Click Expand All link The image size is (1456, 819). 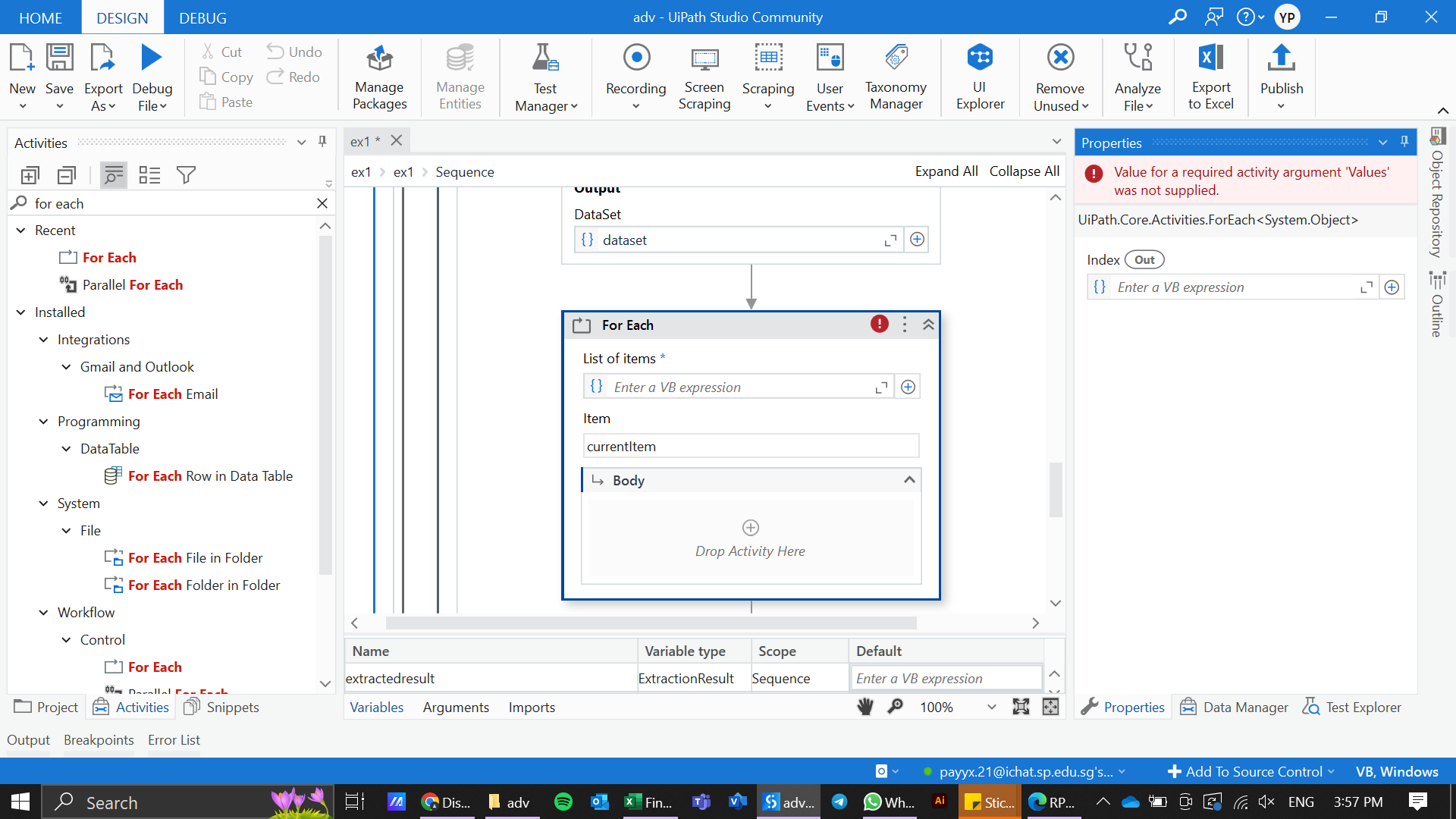click(946, 171)
